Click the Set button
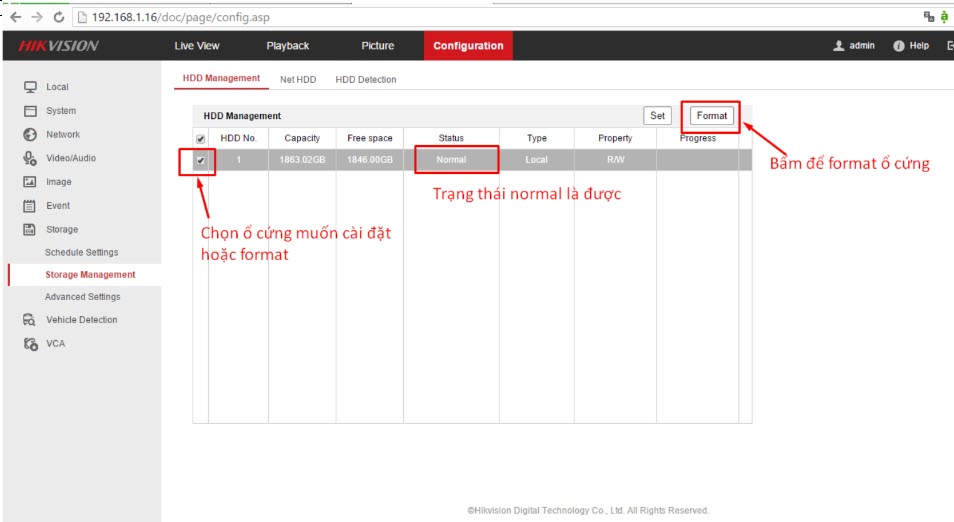 coord(657,116)
